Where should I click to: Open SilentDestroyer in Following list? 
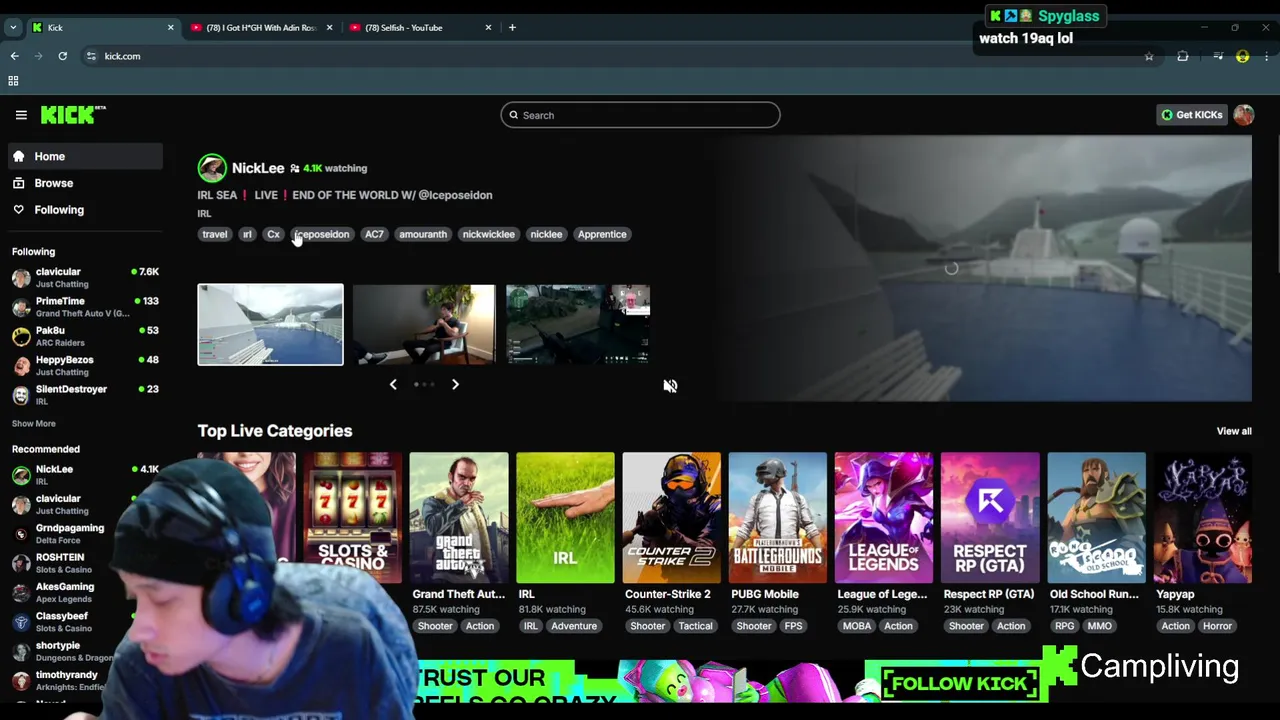point(85,394)
